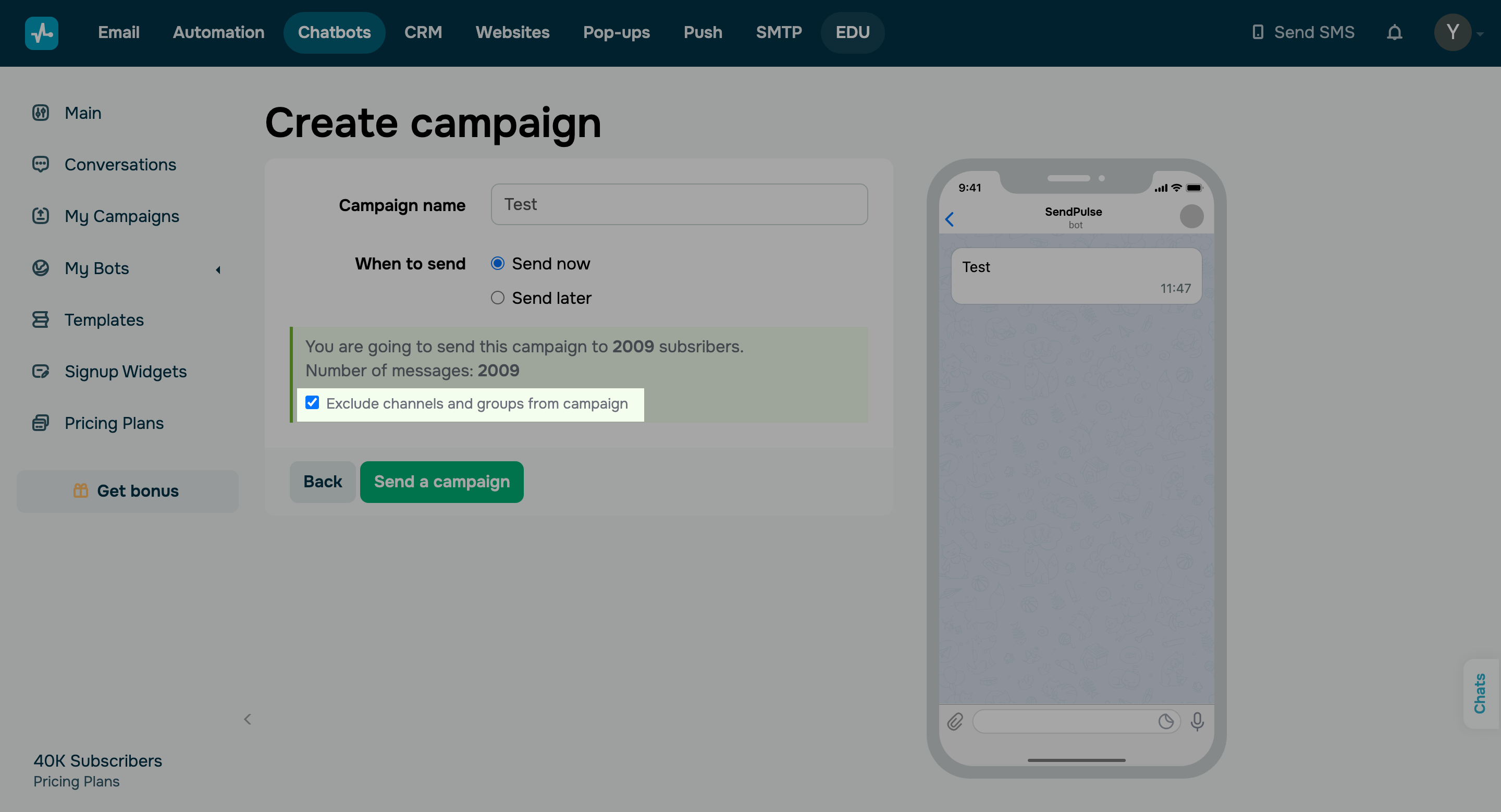This screenshot has width=1501, height=812.
Task: Click the Signup Widgets sidebar icon
Action: 40,371
